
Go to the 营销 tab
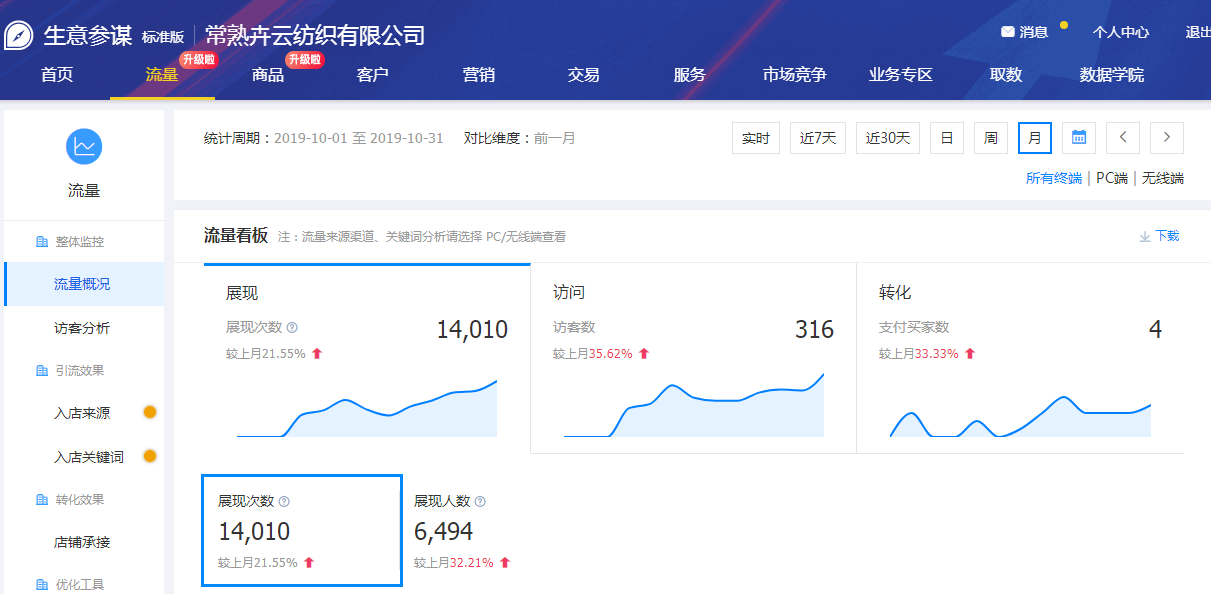[x=478, y=75]
